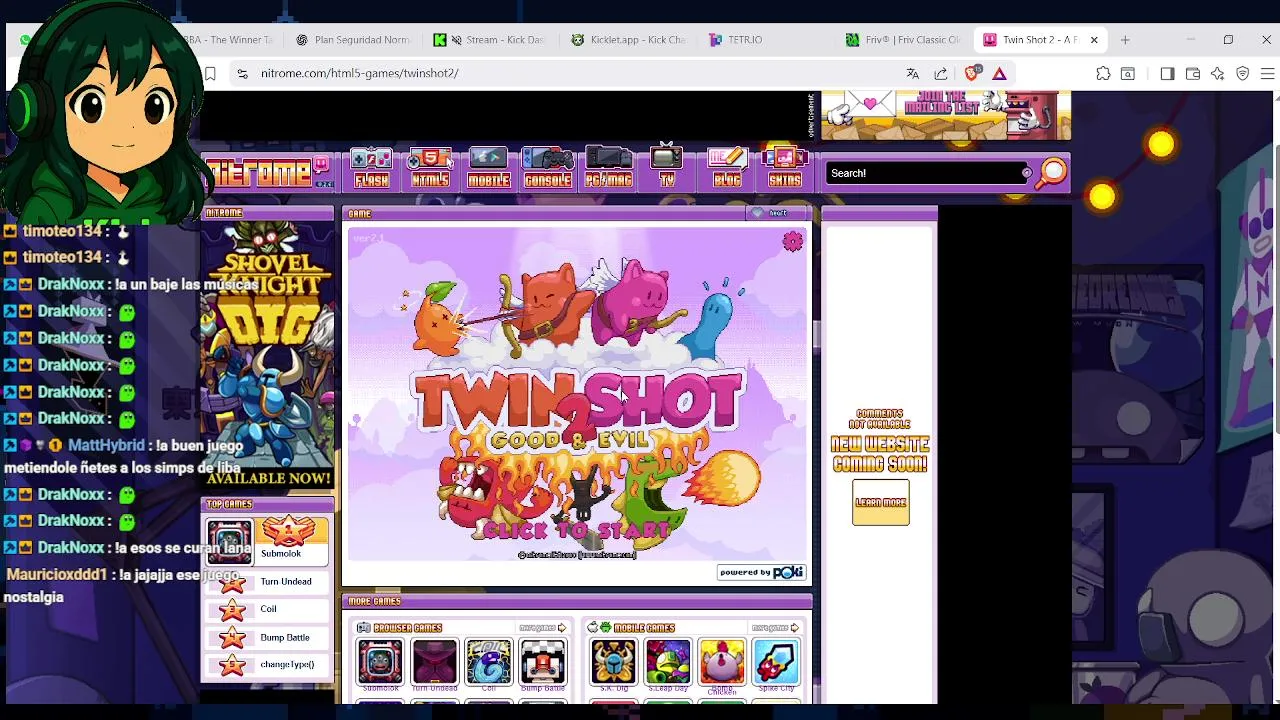The image size is (1280, 720).
Task: Click the Nitrome logo
Action: coord(267,173)
